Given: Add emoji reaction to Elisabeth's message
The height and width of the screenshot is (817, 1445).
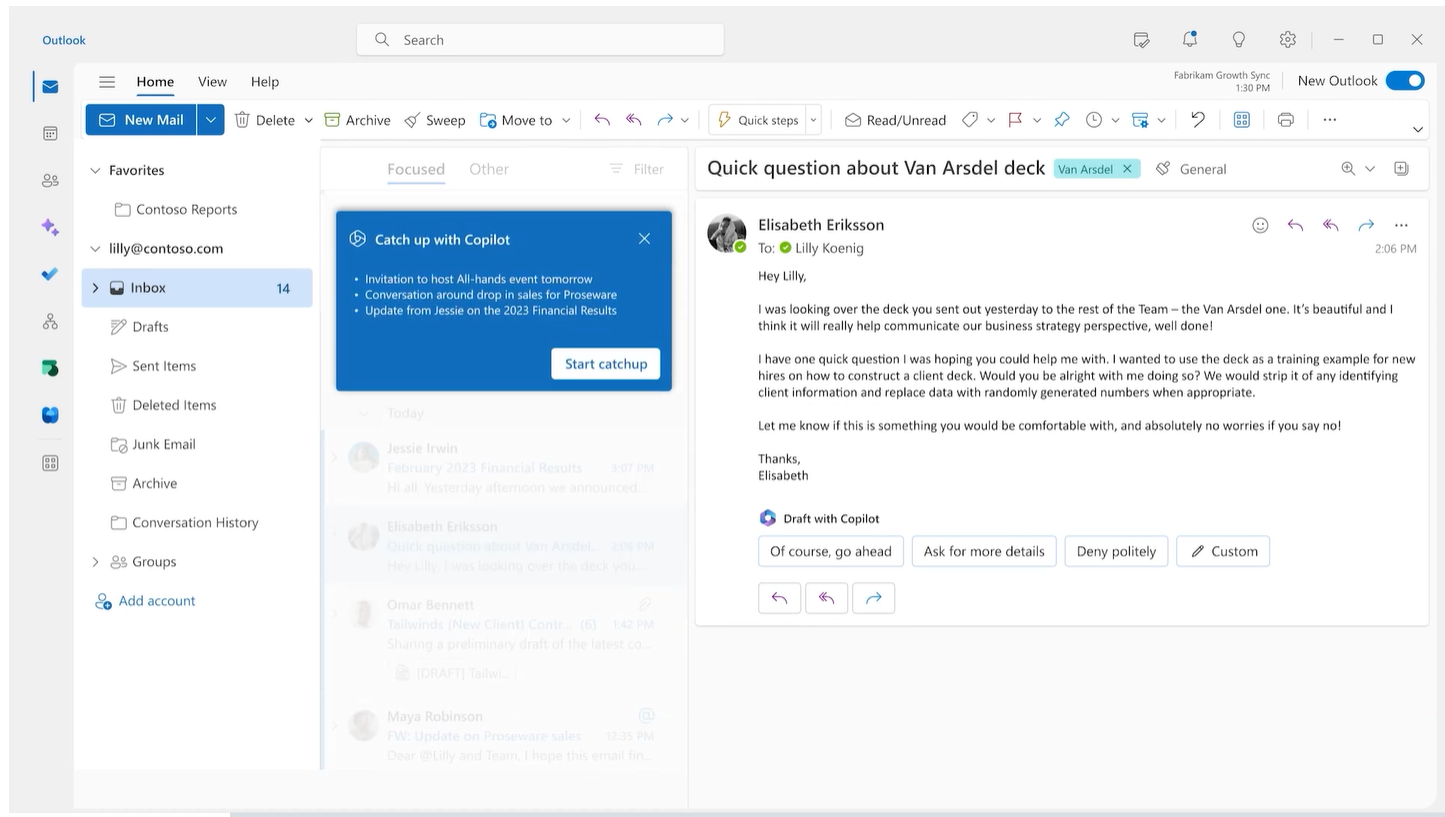Looking at the screenshot, I should (1260, 225).
